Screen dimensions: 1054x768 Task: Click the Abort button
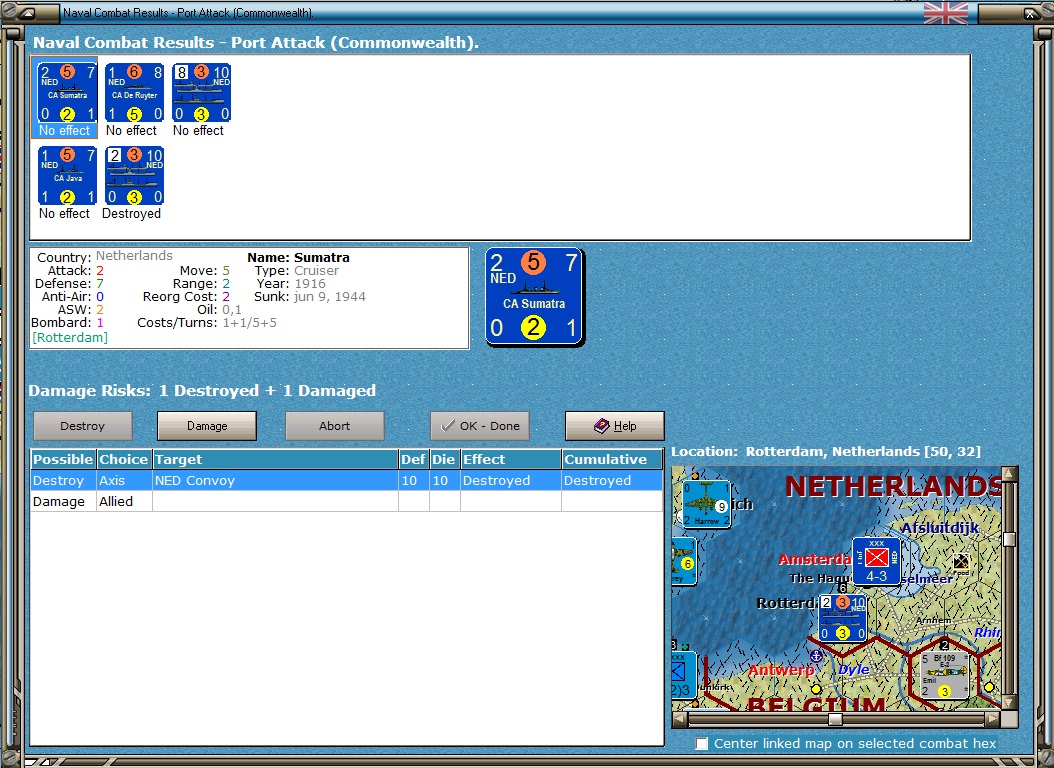pyautogui.click(x=335, y=426)
